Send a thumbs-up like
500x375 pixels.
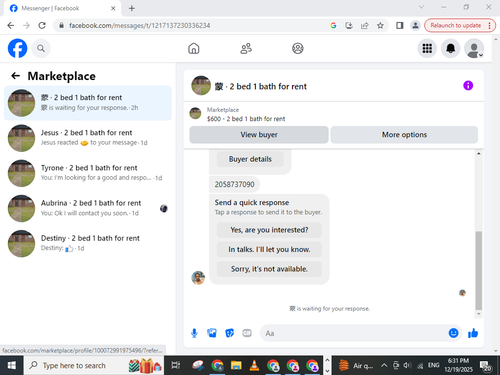[473, 333]
